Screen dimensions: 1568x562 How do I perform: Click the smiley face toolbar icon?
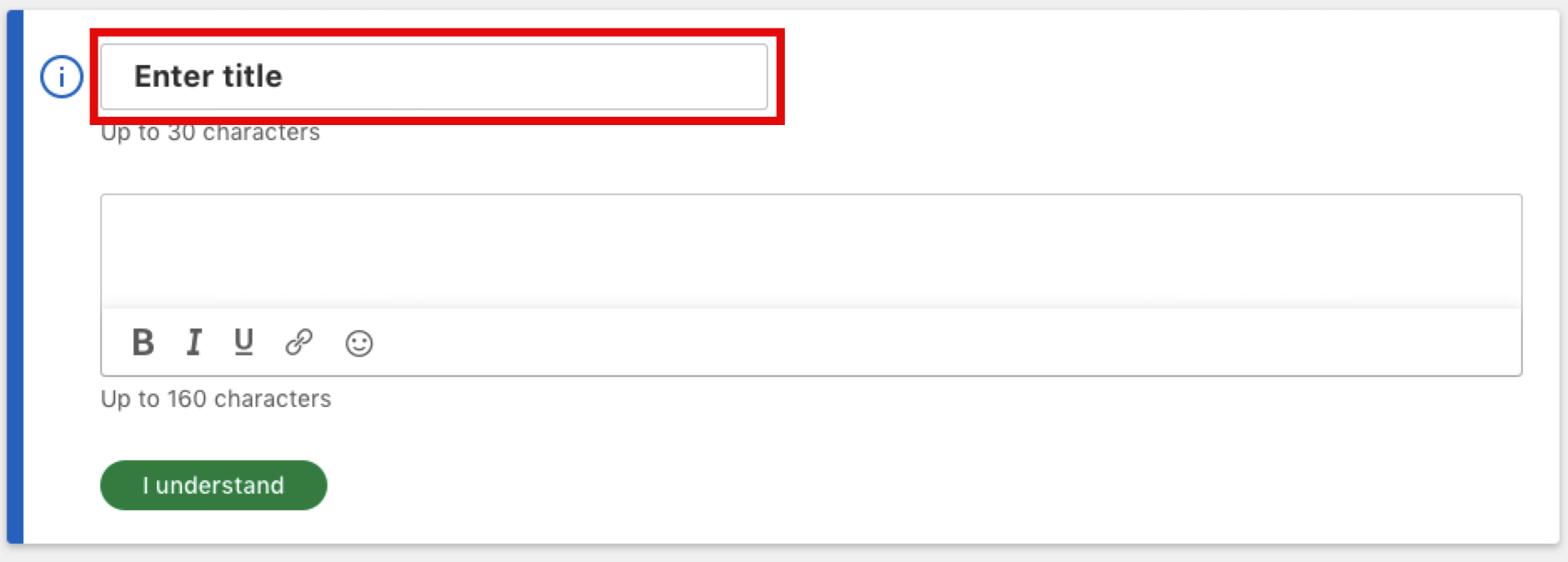click(359, 344)
